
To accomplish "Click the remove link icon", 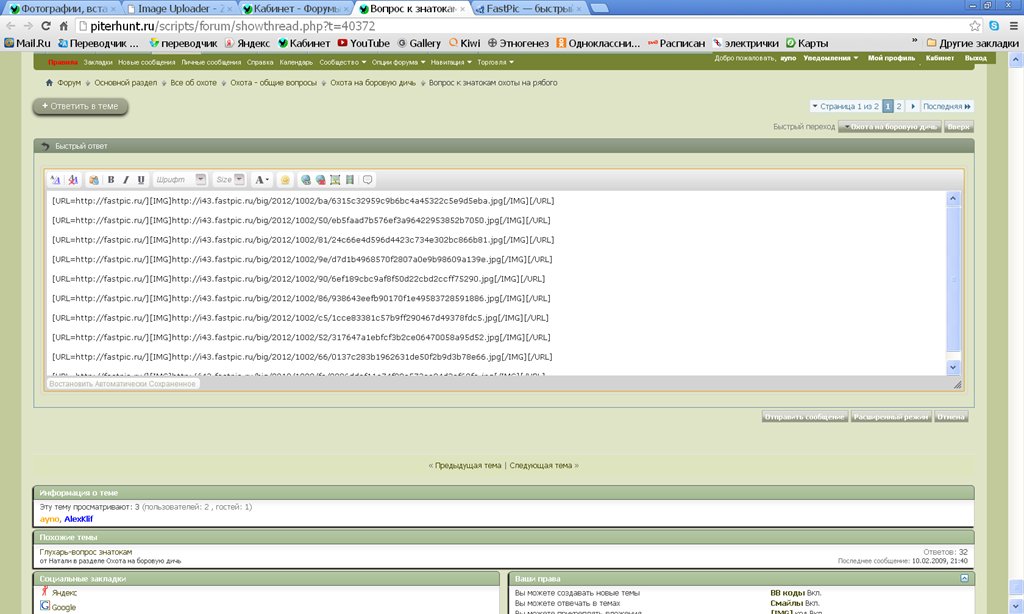I will click(x=321, y=180).
